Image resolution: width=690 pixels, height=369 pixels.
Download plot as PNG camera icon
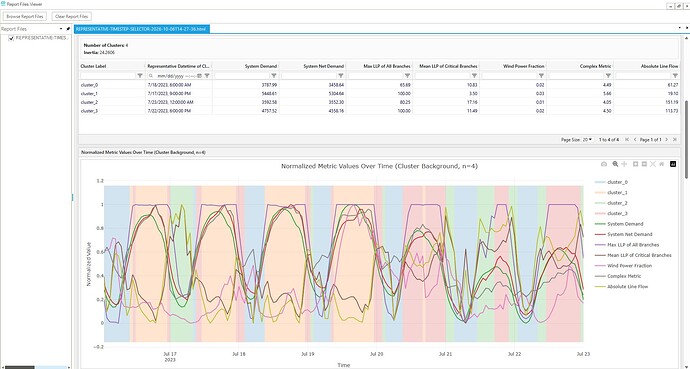coord(604,164)
